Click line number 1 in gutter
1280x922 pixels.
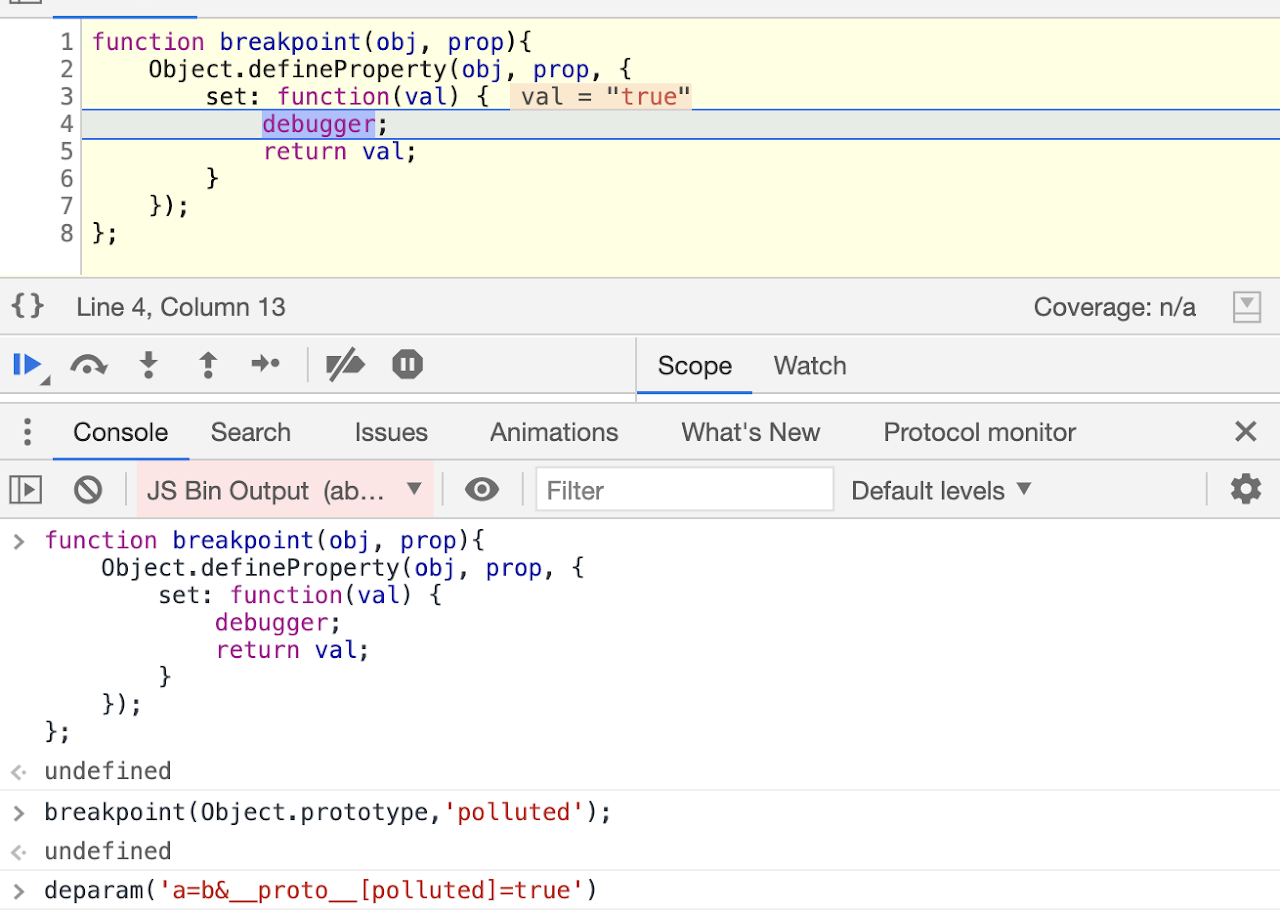pyautogui.click(x=66, y=42)
